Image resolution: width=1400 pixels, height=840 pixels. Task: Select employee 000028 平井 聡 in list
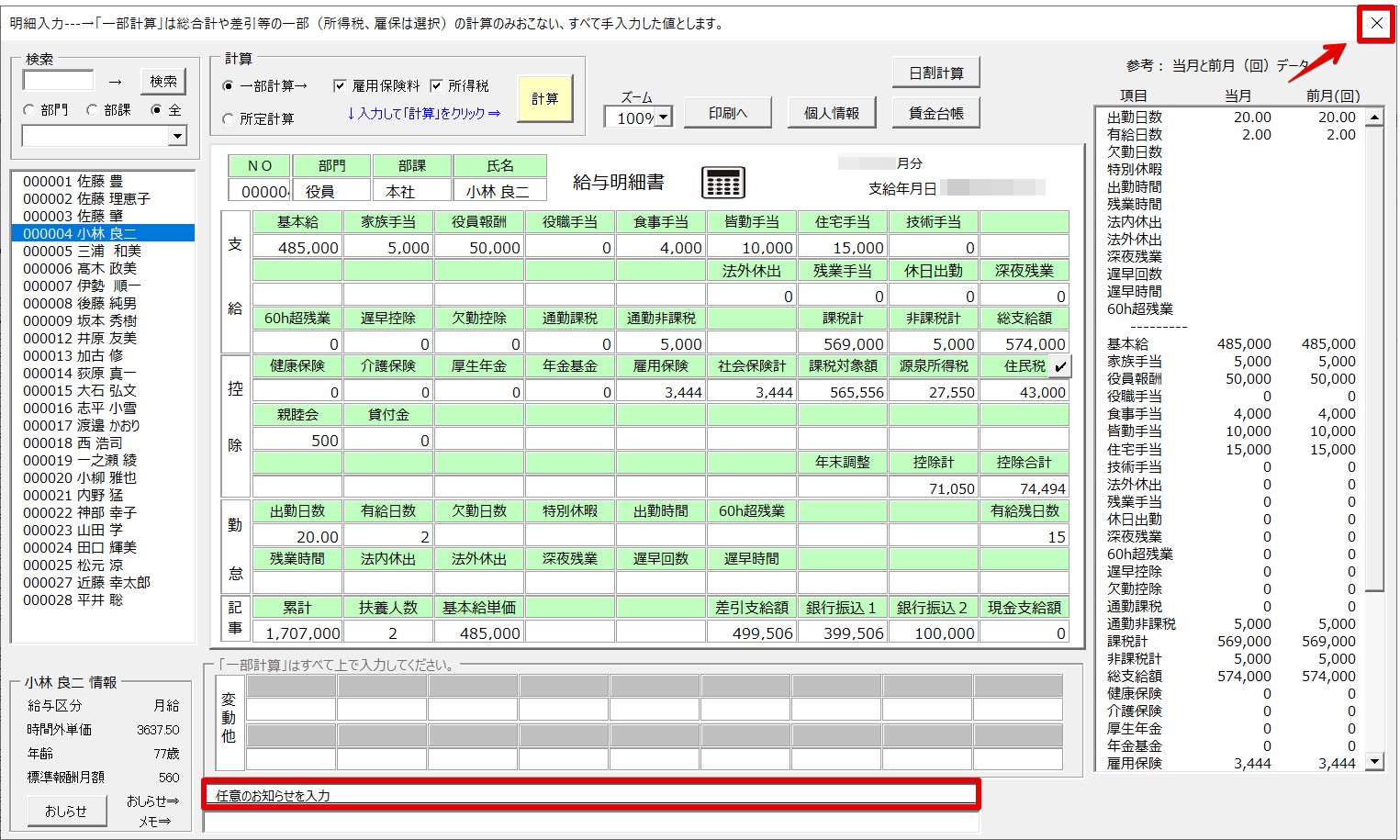pyautogui.click(x=73, y=600)
